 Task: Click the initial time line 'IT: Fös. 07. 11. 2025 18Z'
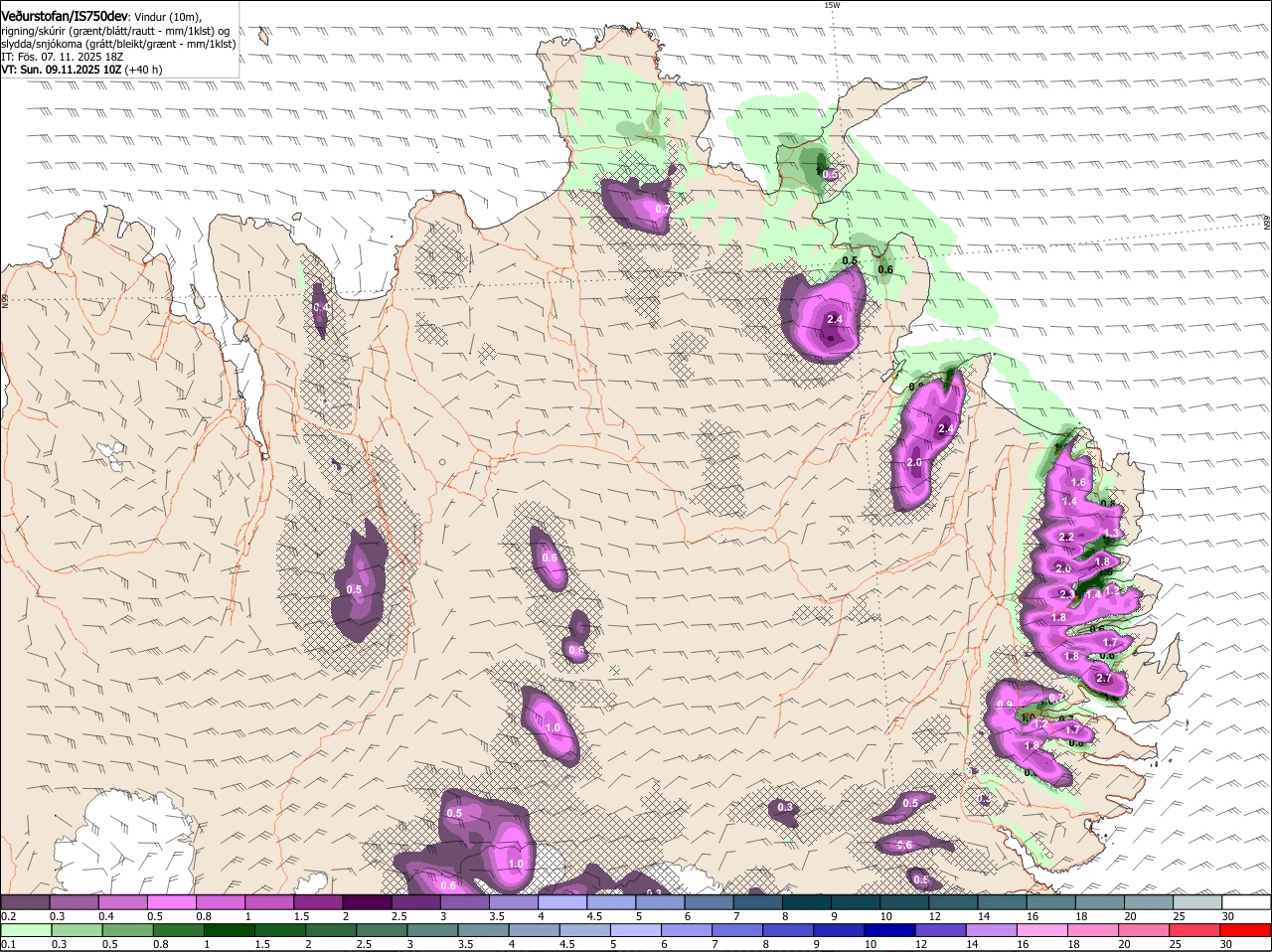(x=63, y=57)
